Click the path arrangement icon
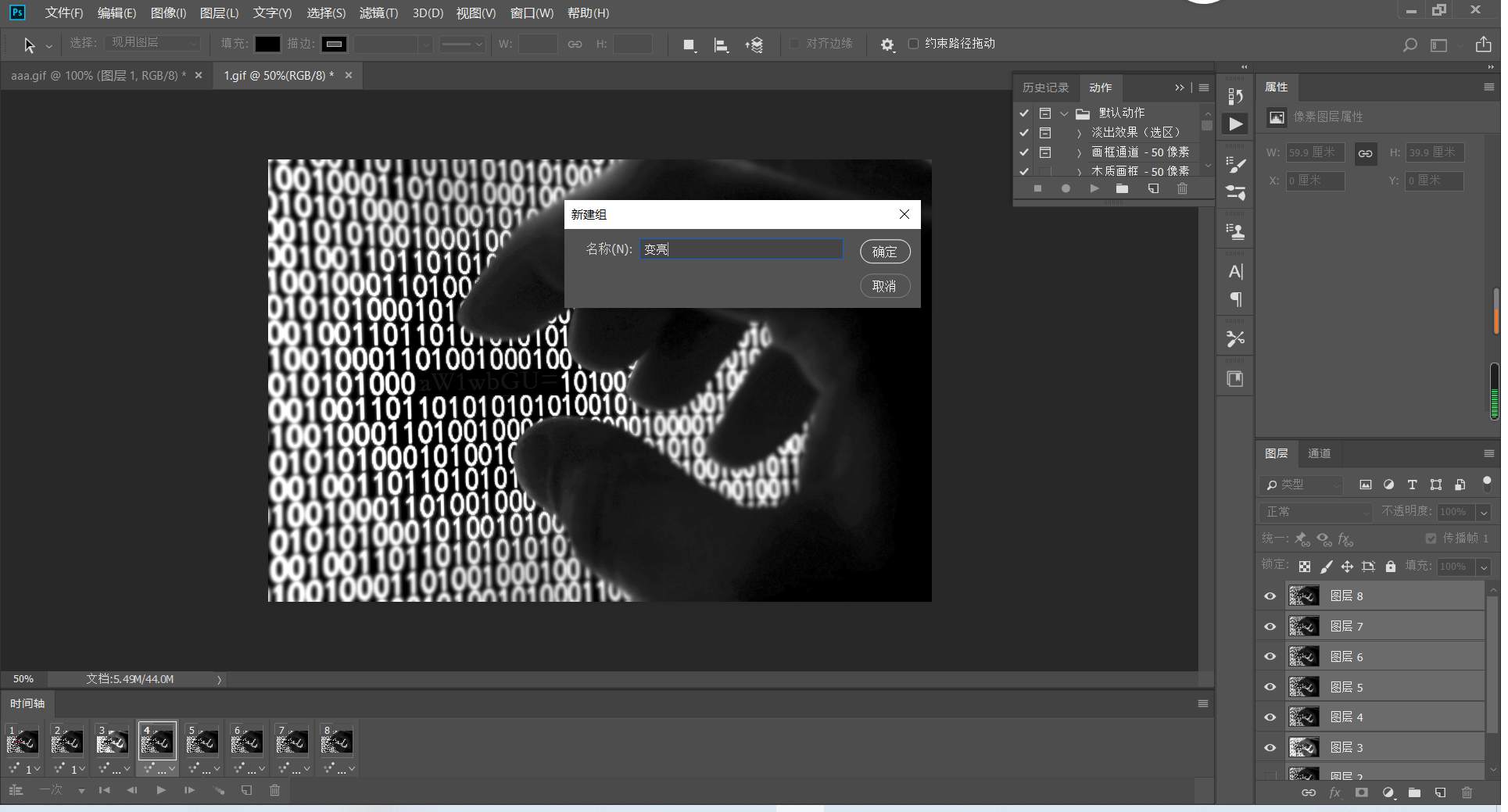Screen dimensions: 1508x812 [x=754, y=45]
